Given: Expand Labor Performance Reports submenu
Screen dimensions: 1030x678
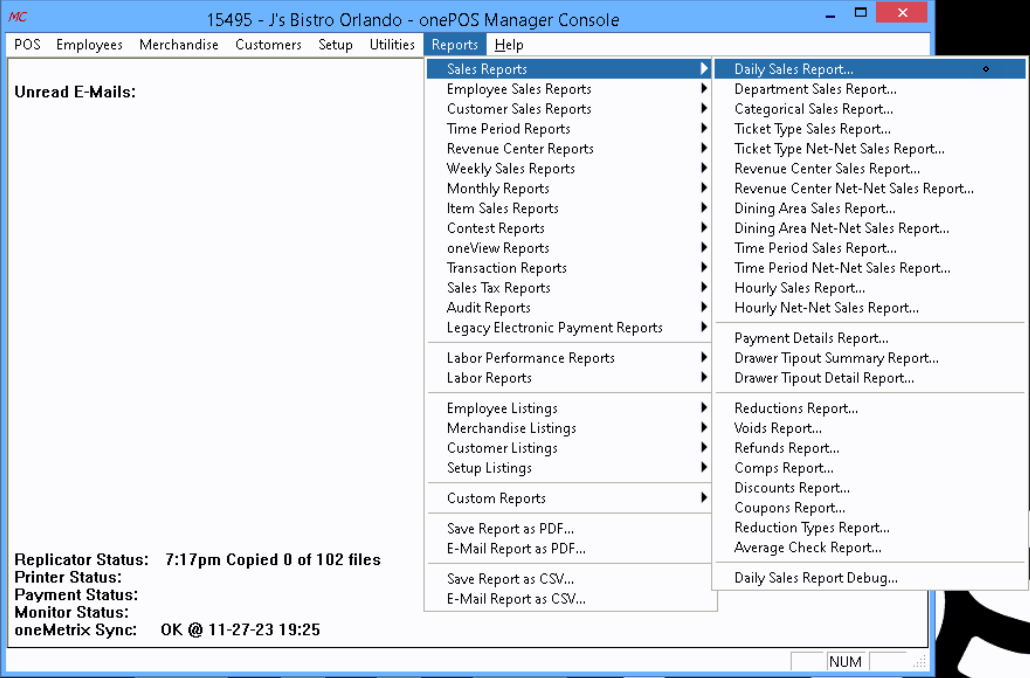Looking at the screenshot, I should coord(569,358).
